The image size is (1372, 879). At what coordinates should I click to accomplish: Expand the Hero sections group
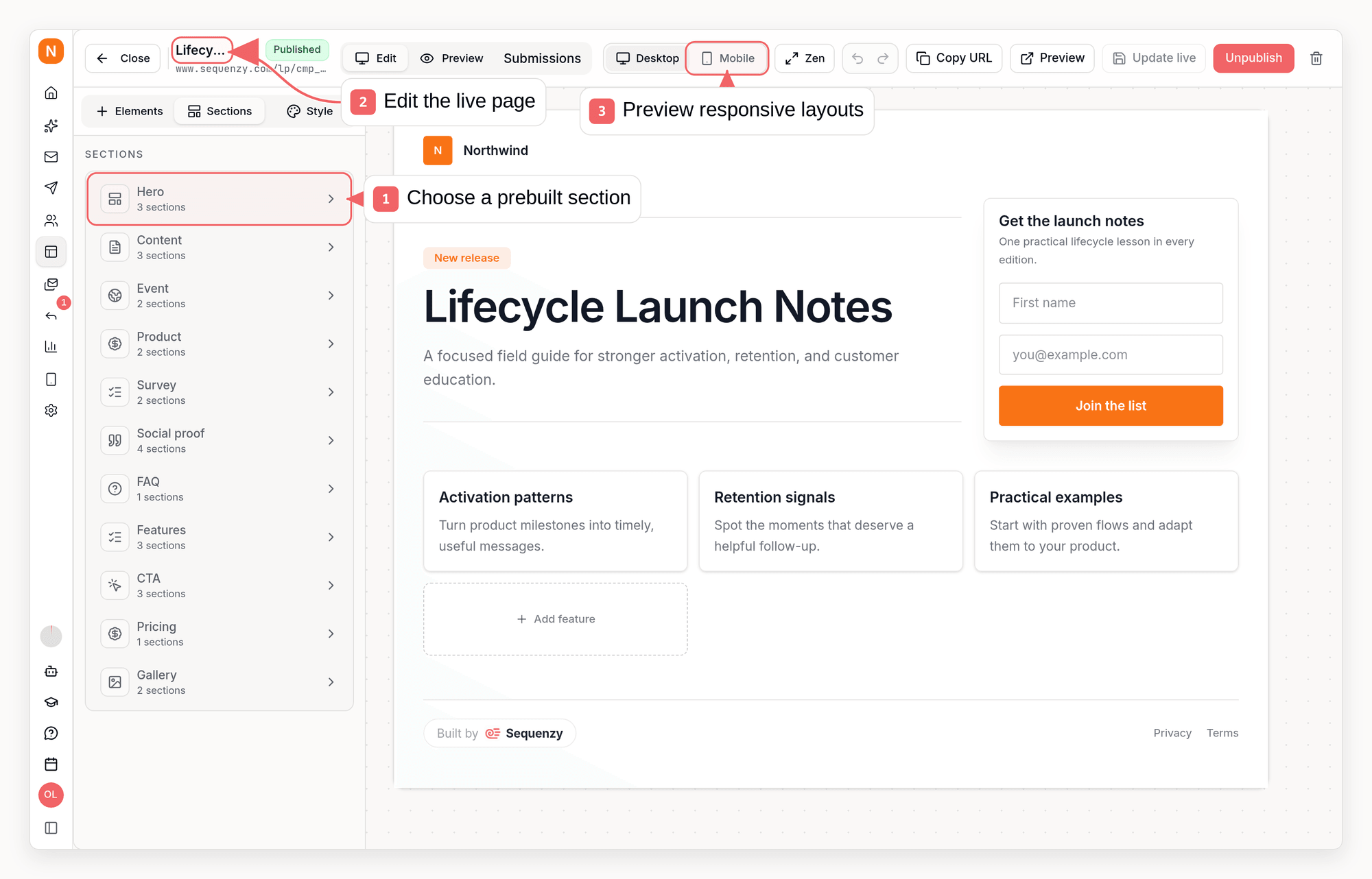coord(220,199)
